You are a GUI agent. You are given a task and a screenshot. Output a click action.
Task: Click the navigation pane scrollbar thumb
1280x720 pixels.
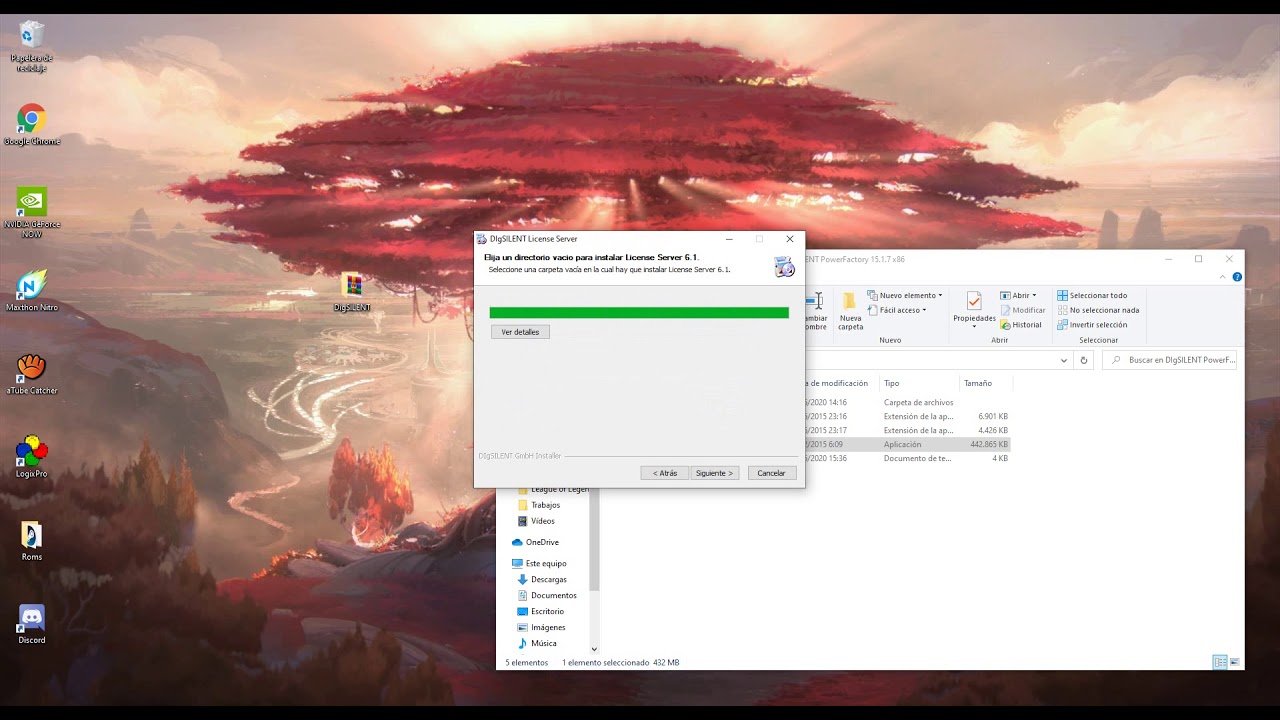tap(594, 540)
